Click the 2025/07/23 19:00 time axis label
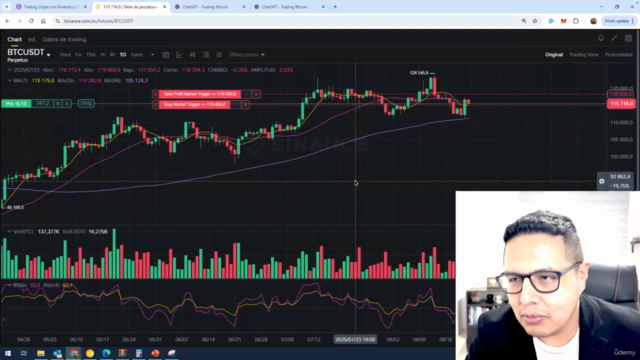Viewport: 640px width, 360px height. 355,340
